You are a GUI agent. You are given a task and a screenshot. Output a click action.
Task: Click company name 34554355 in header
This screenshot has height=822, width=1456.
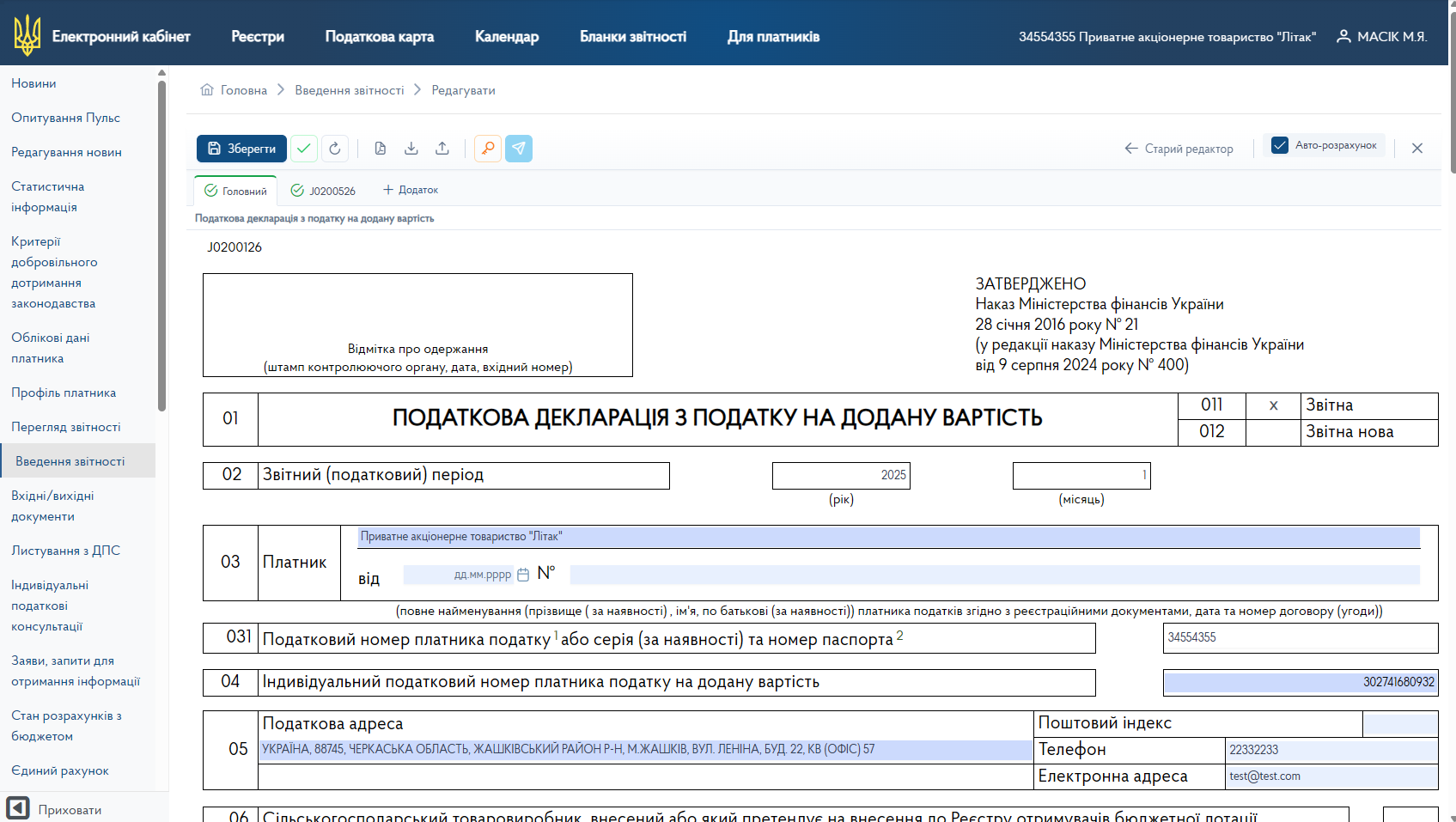[1167, 37]
